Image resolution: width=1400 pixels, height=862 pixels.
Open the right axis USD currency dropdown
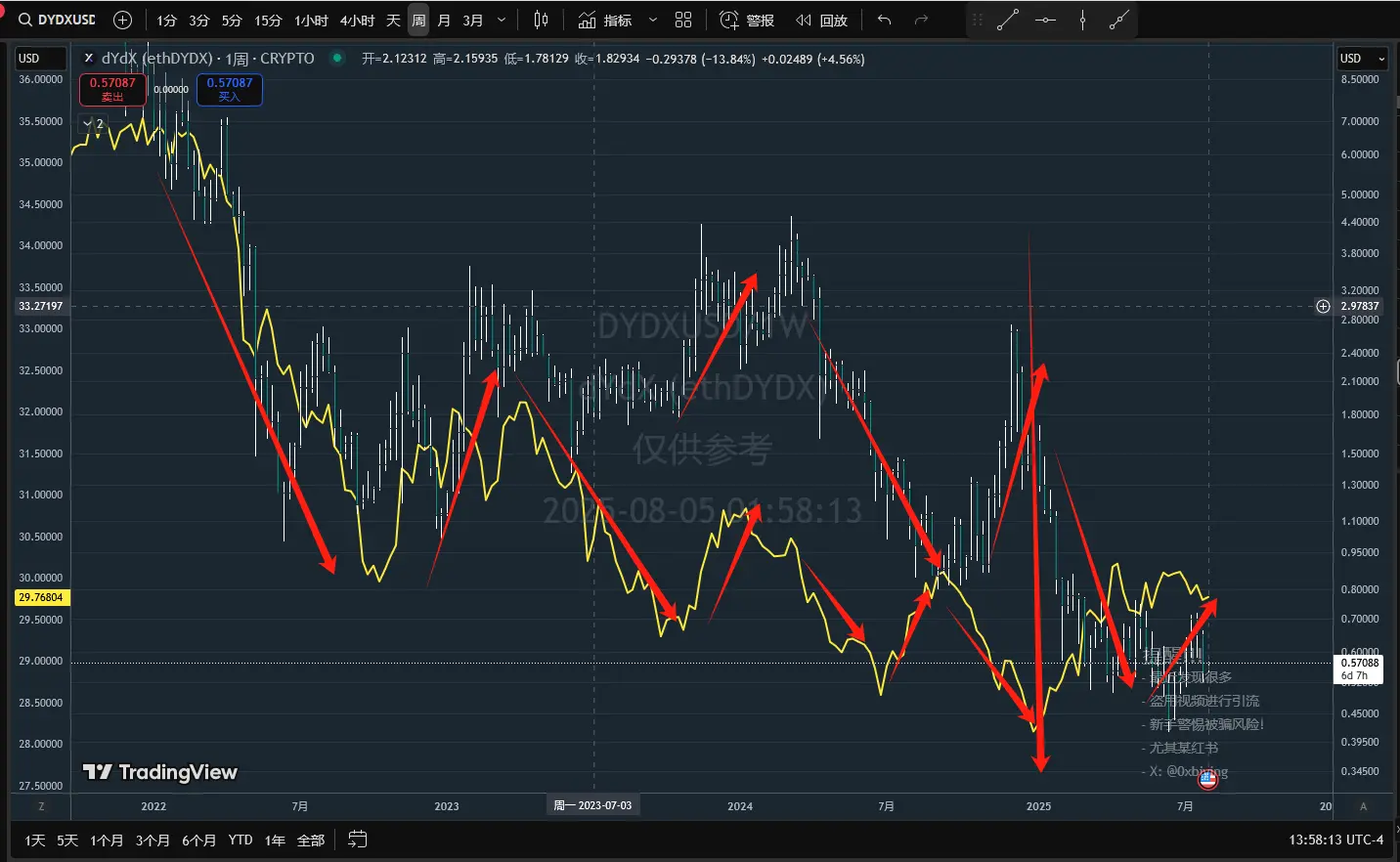pos(1363,59)
